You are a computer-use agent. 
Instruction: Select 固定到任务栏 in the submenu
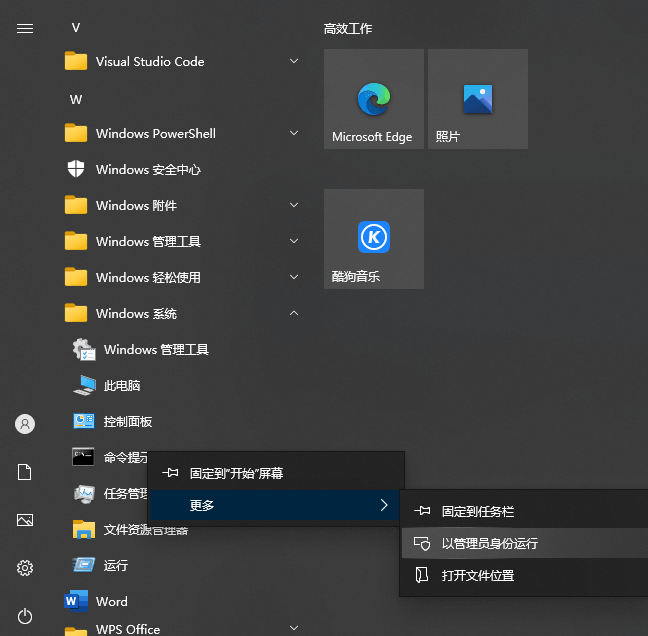(x=478, y=511)
